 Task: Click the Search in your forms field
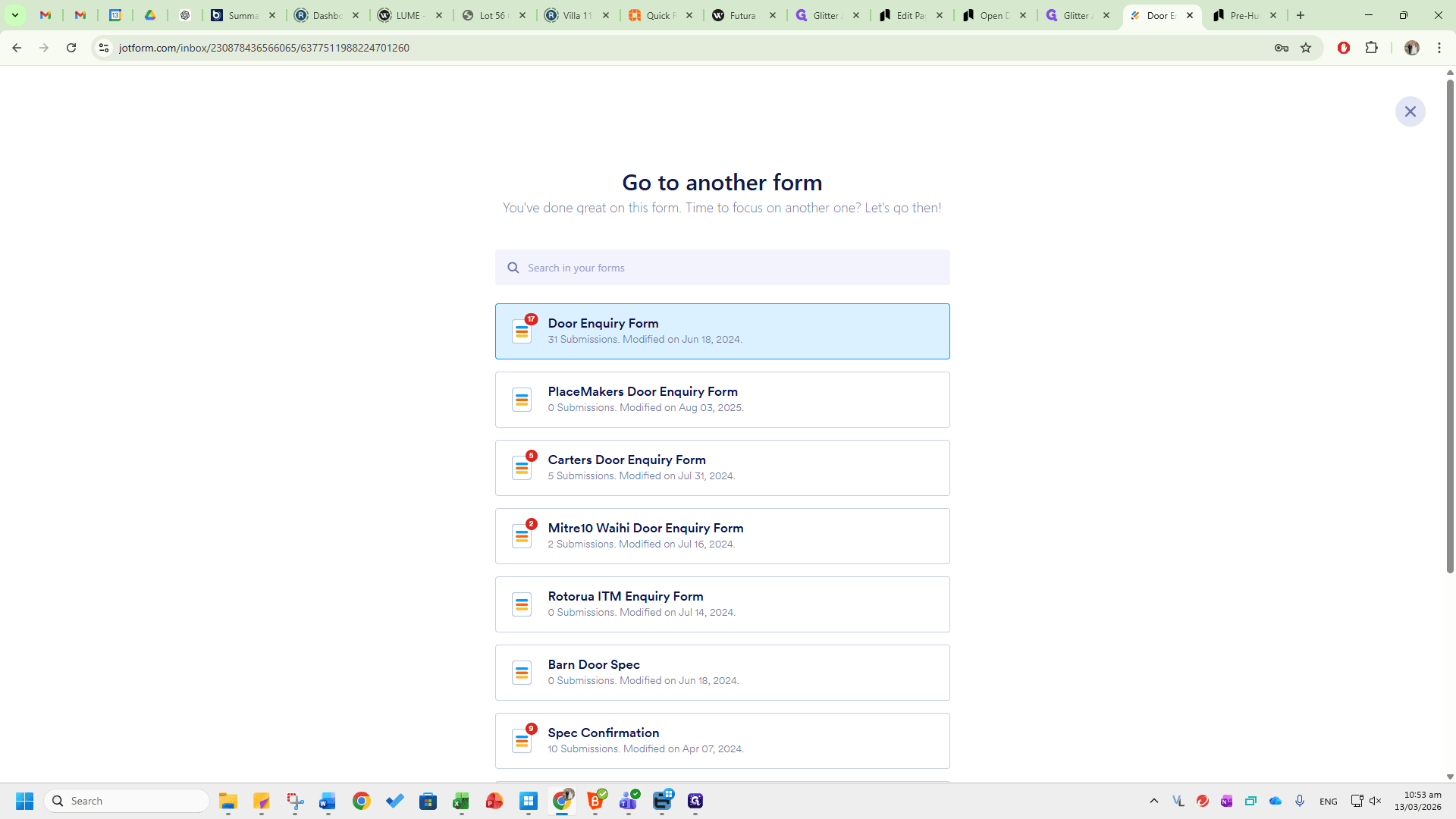pyautogui.click(x=722, y=268)
